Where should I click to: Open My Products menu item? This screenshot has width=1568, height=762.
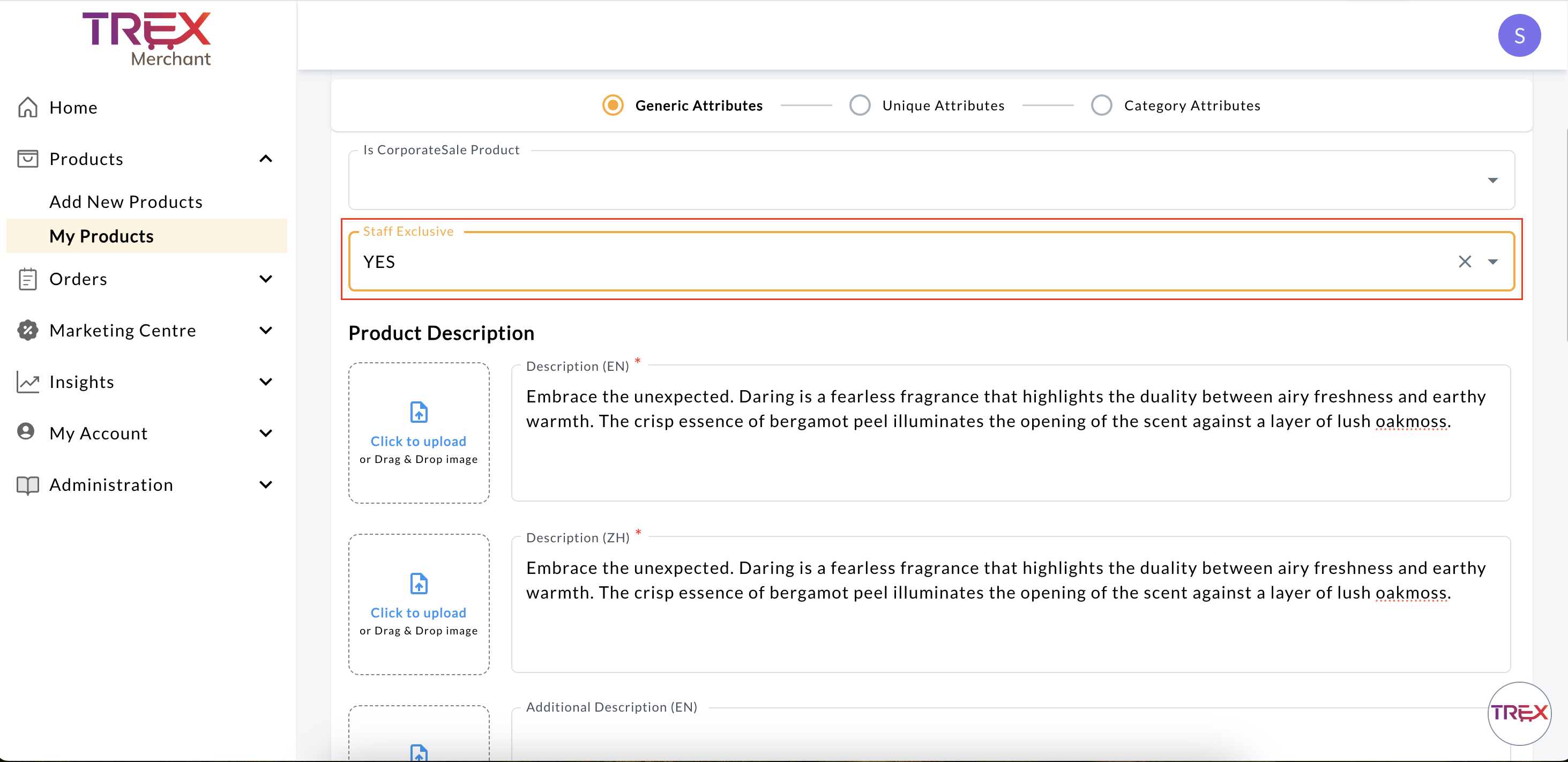[101, 236]
